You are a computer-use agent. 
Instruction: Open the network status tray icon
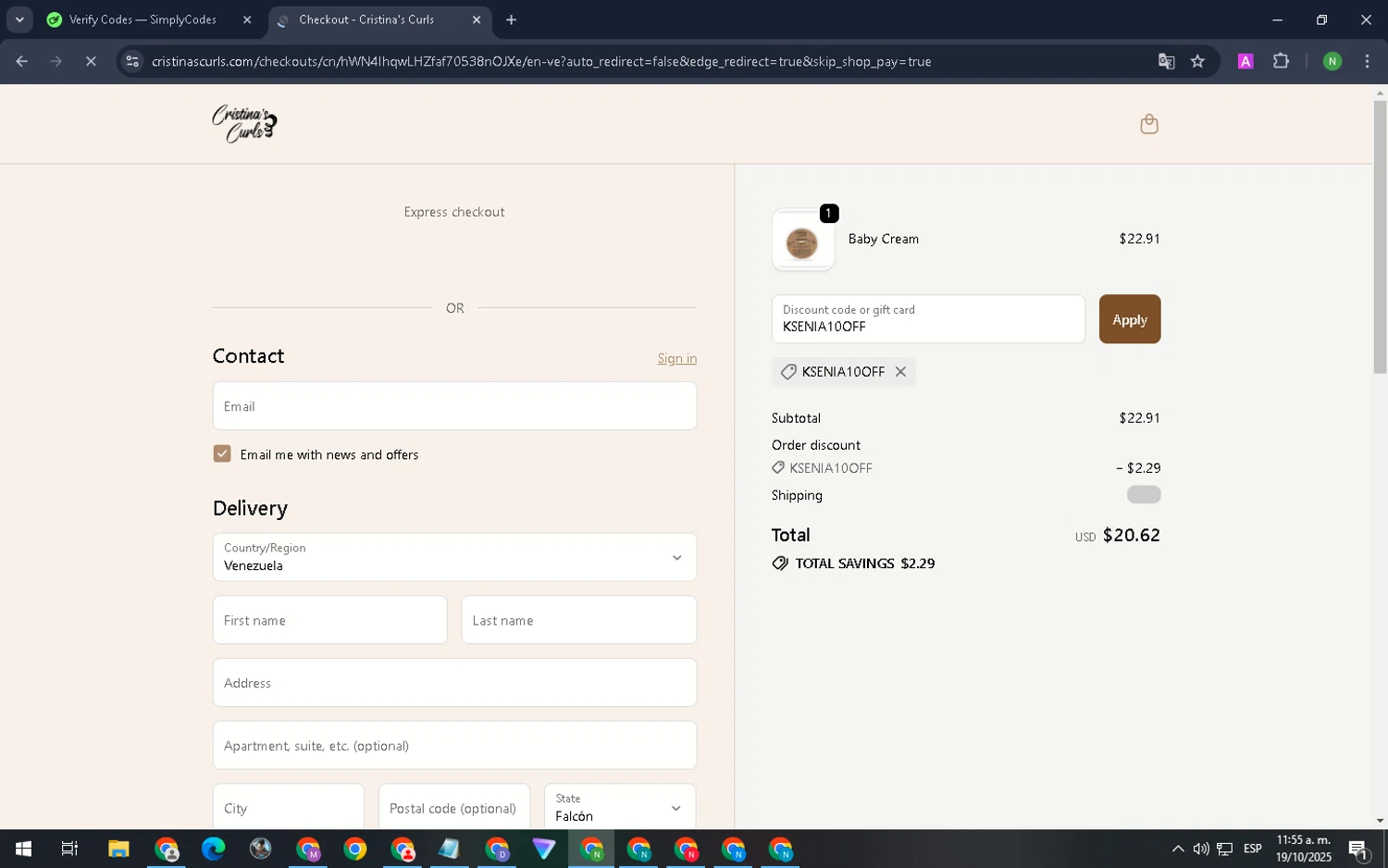1224,849
